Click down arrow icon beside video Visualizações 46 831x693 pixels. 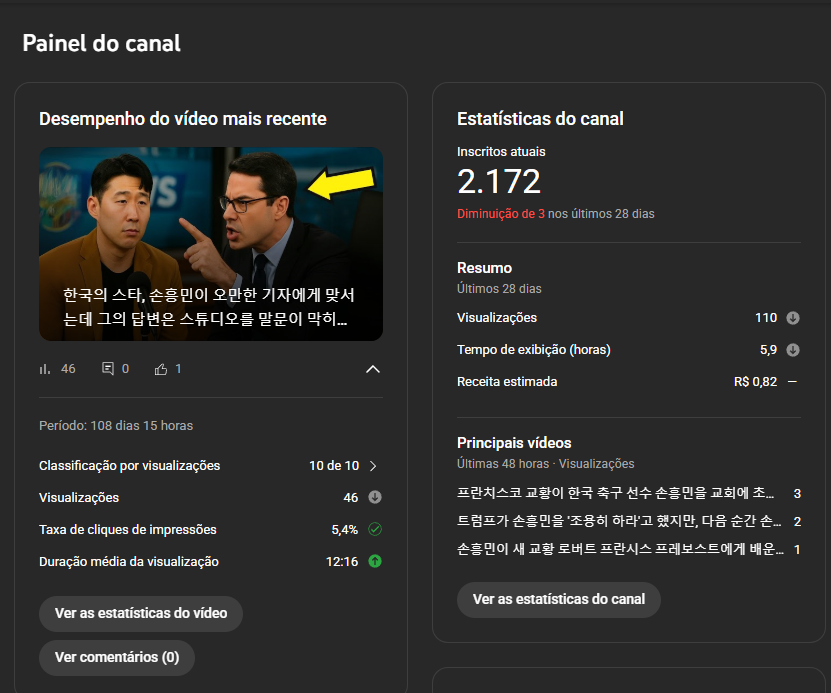pos(375,497)
